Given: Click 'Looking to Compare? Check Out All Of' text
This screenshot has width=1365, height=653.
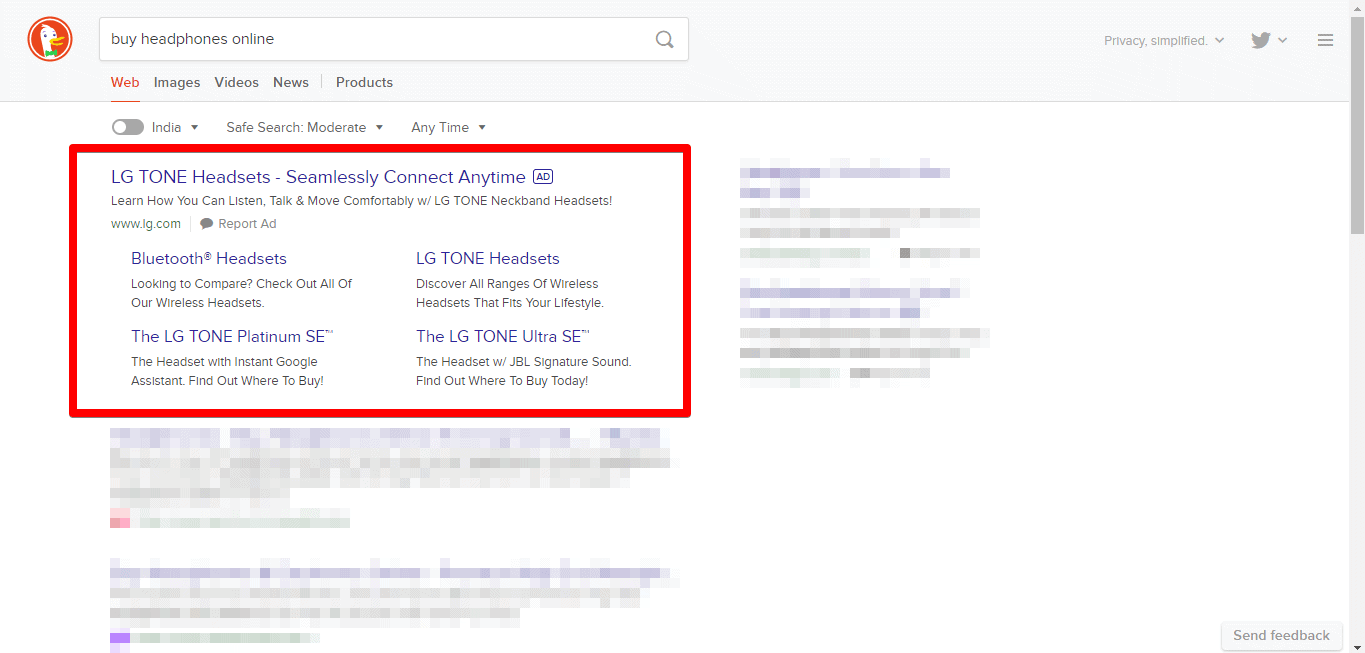Looking at the screenshot, I should (x=242, y=284).
